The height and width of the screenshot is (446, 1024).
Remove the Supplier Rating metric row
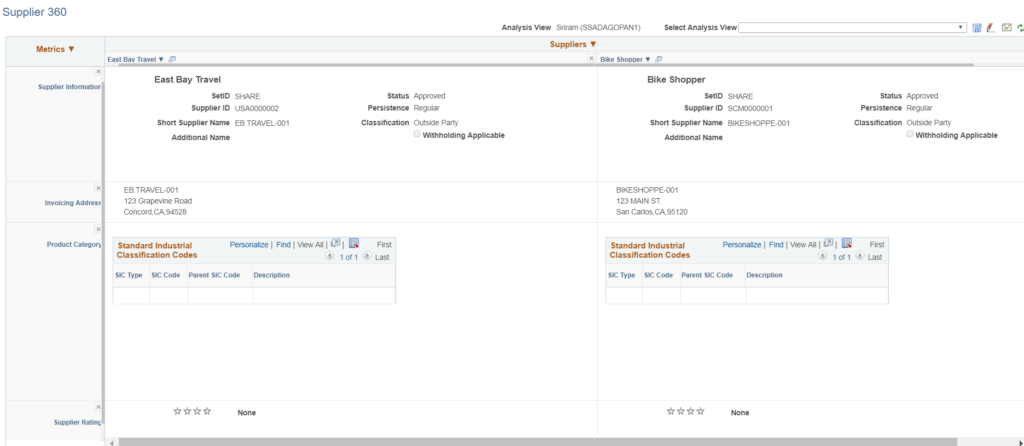point(98,407)
